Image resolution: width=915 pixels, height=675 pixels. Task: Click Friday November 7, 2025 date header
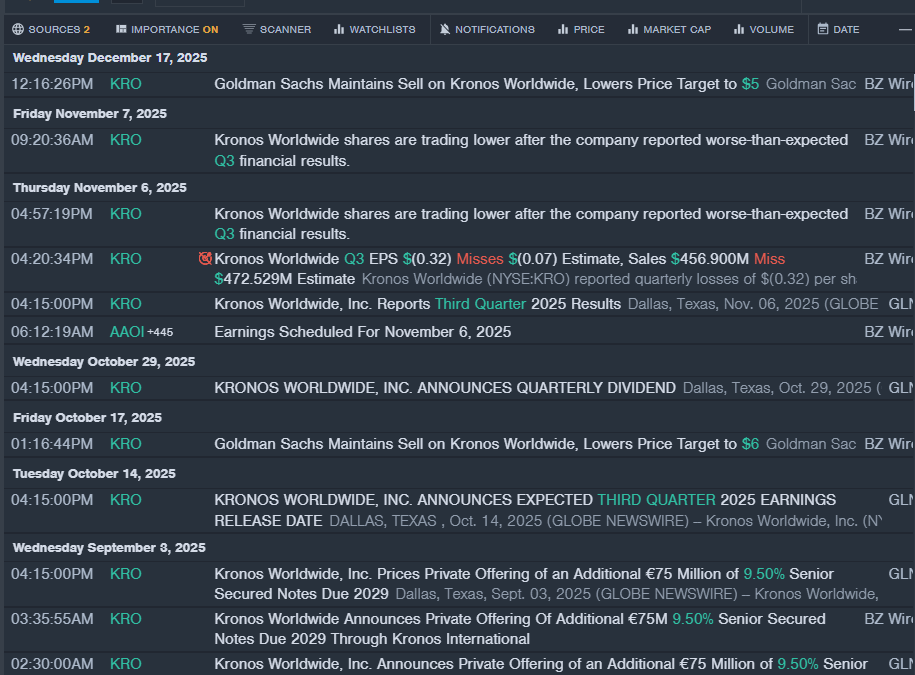click(x=90, y=114)
